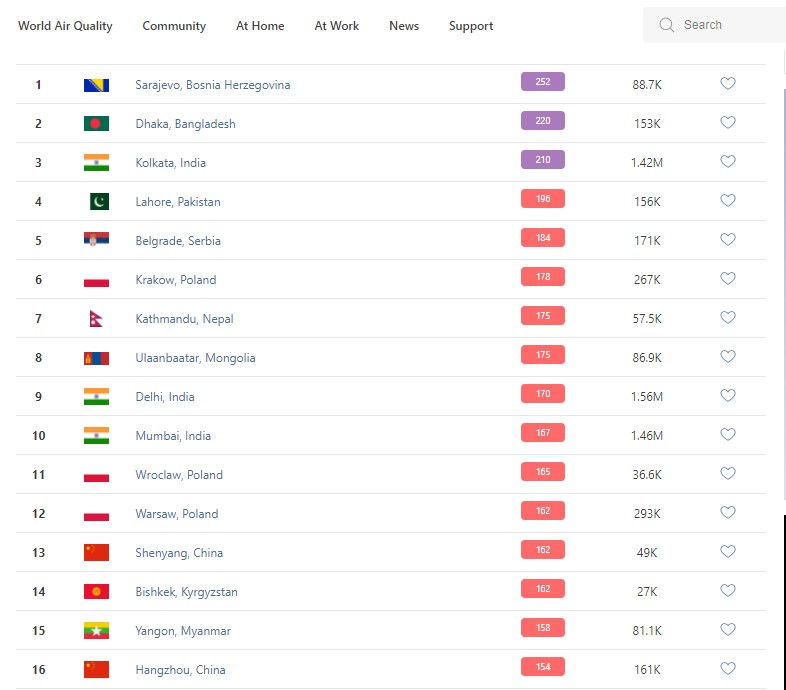Click the purple 252 AQI badge
The image size is (786, 690).
coord(543,82)
